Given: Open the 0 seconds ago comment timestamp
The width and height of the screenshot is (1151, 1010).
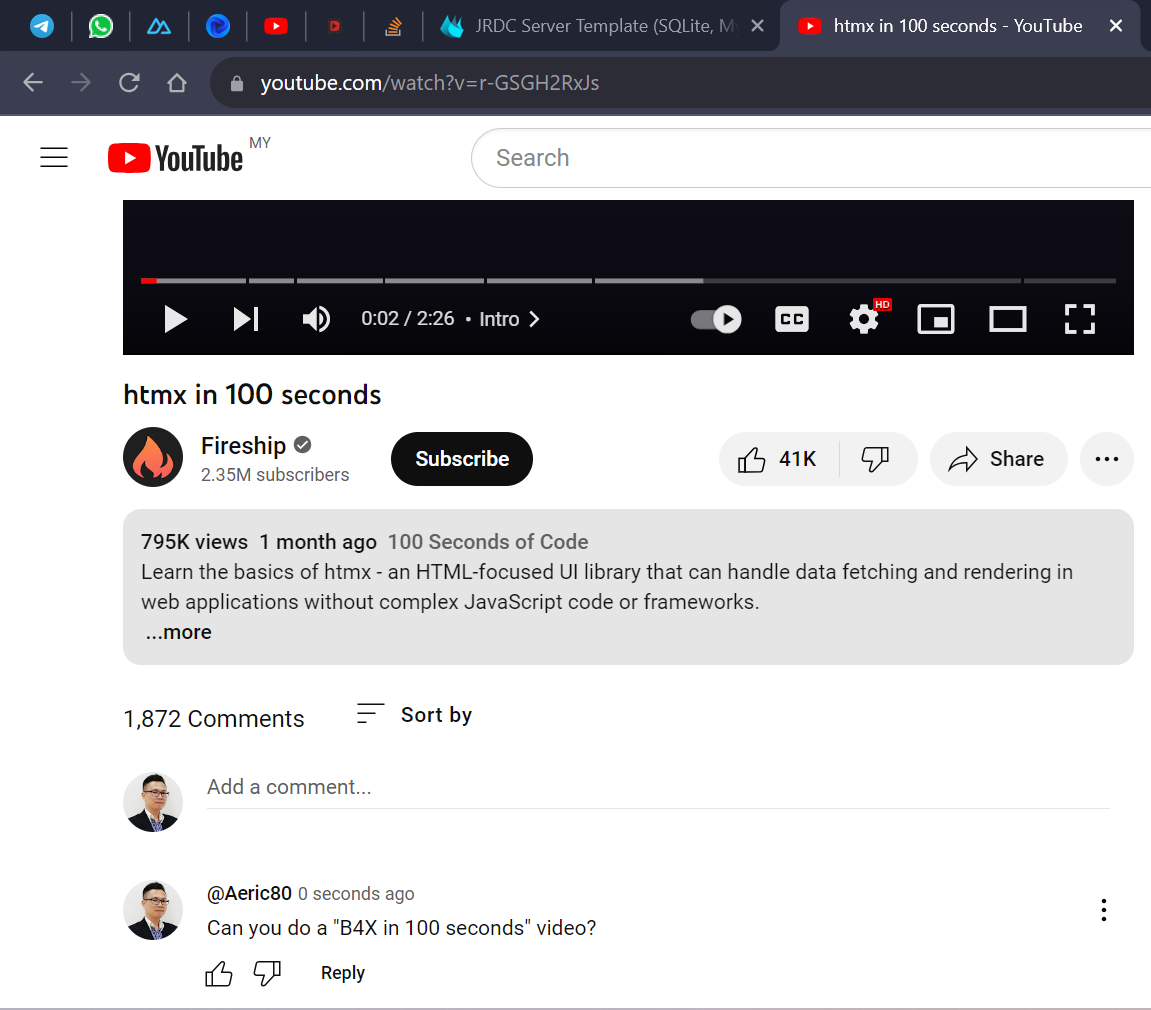Looking at the screenshot, I should tap(356, 894).
